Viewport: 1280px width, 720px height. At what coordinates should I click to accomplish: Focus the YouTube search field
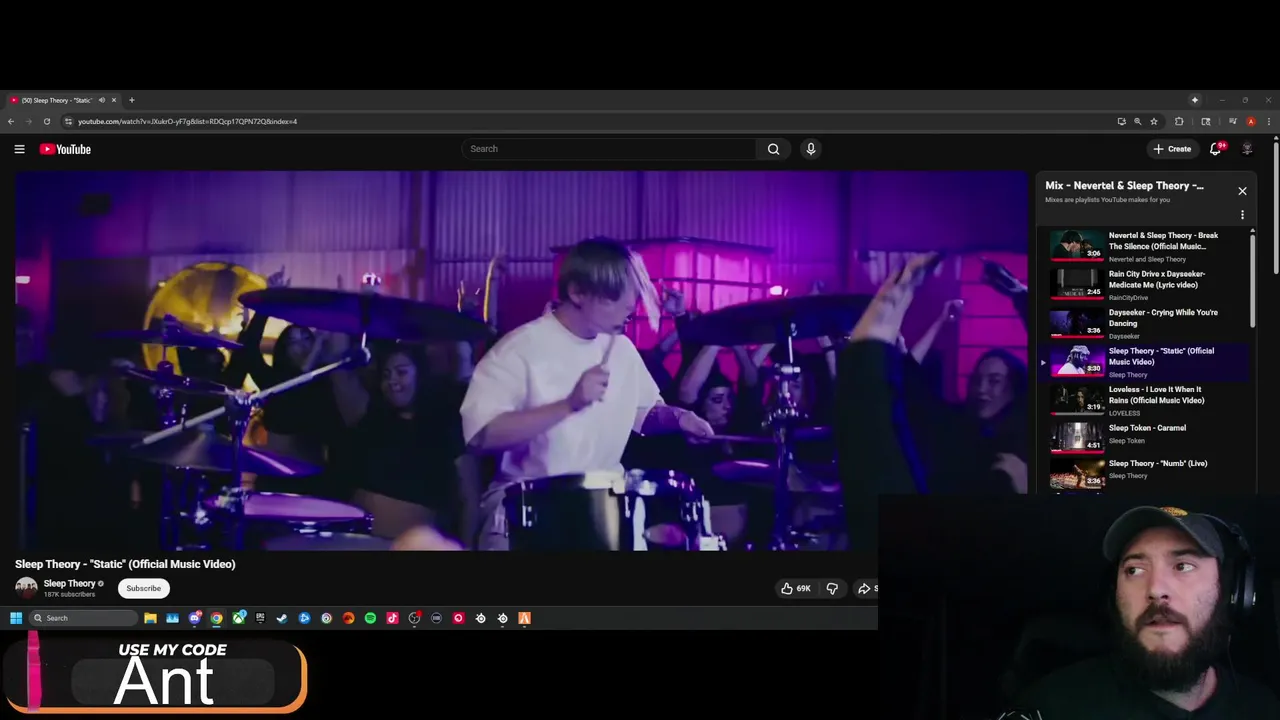pyautogui.click(x=610, y=149)
